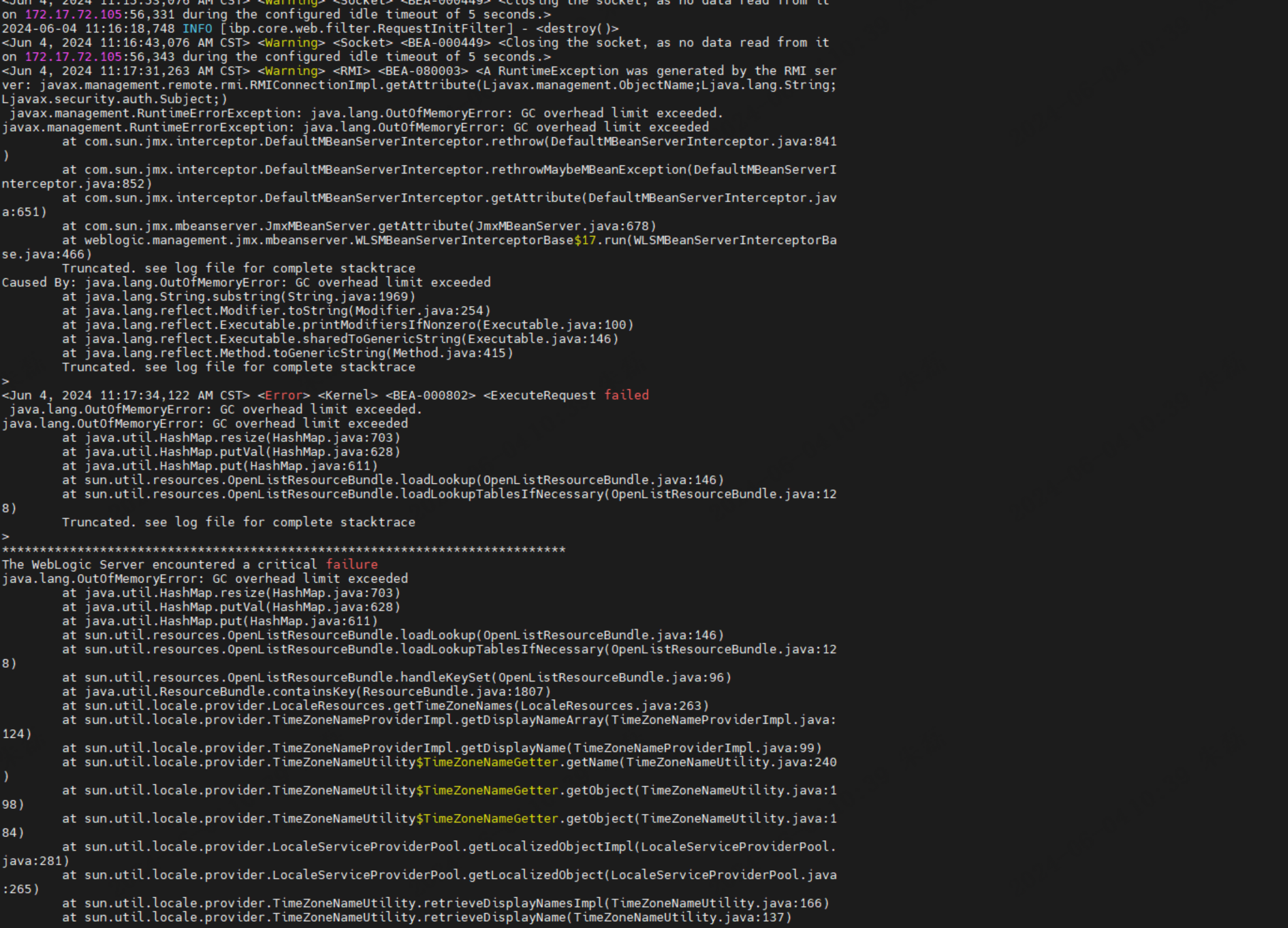Click sharedToGenericString stack frame
The height and width of the screenshot is (928, 1288).
(x=340, y=339)
